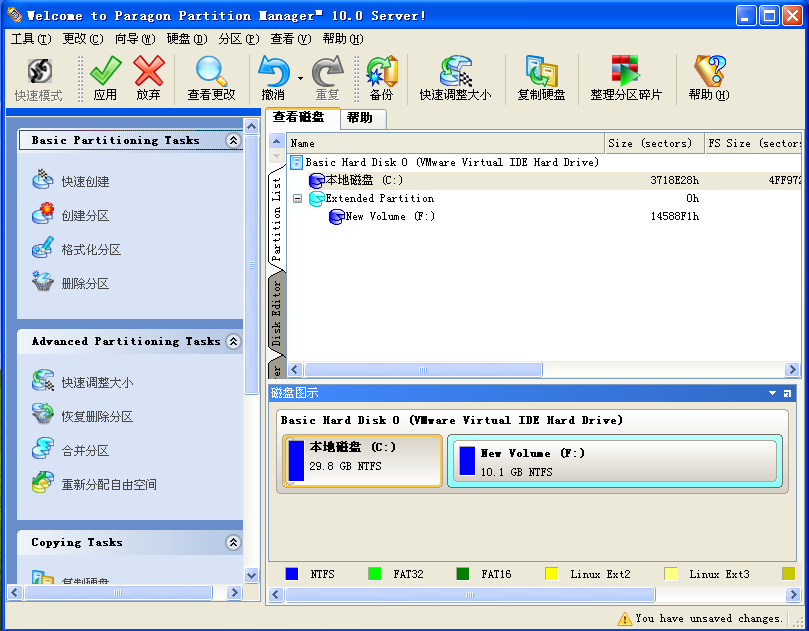Image resolution: width=809 pixels, height=631 pixels.
Task: Maximize the 磁盘图示 panel
Action: coord(787,393)
